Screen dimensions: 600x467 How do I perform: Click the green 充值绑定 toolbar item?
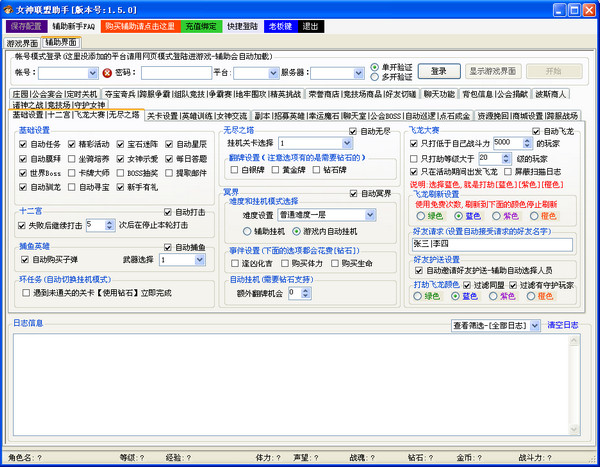(x=202, y=26)
